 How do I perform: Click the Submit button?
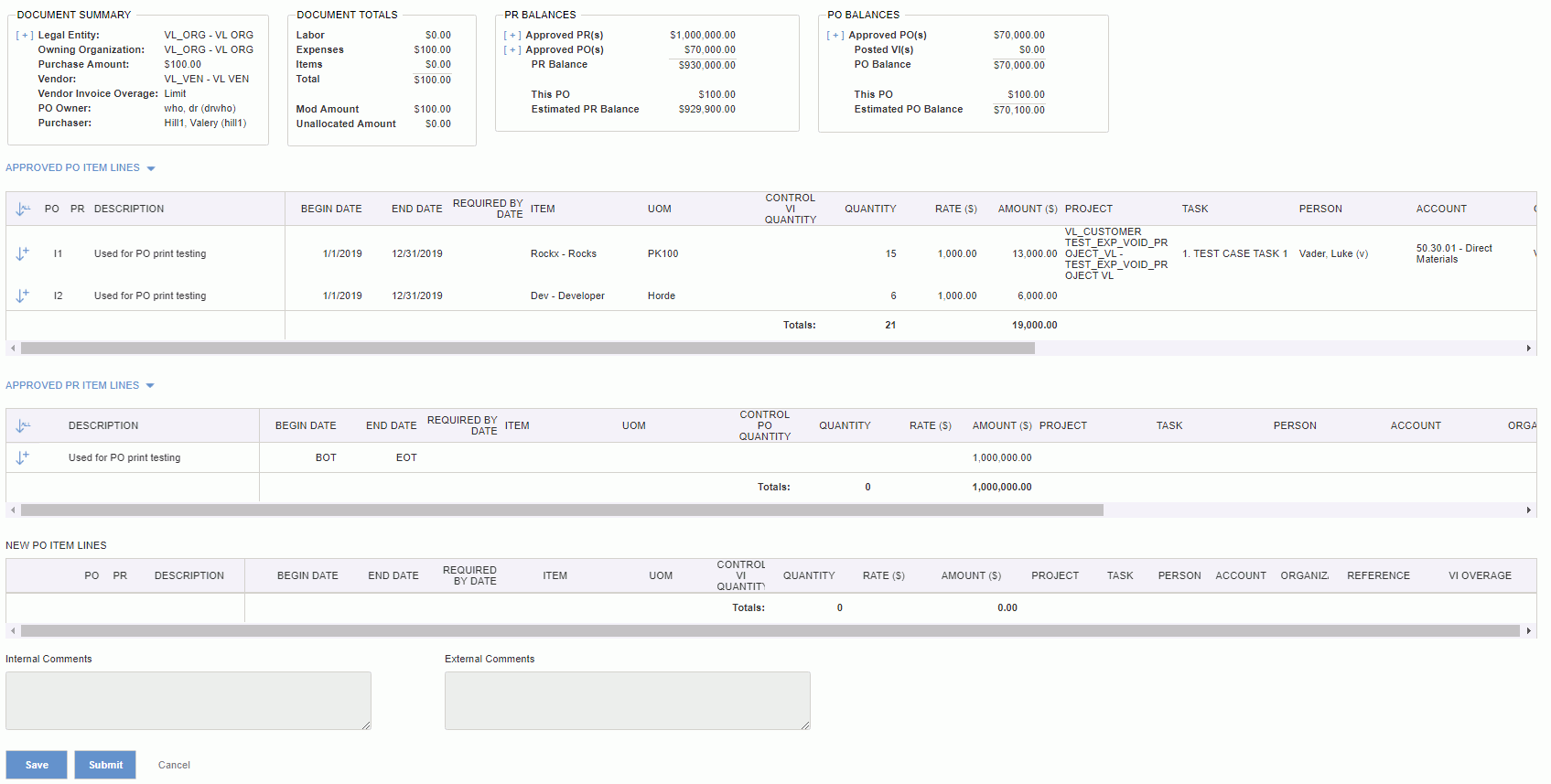pyautogui.click(x=105, y=765)
